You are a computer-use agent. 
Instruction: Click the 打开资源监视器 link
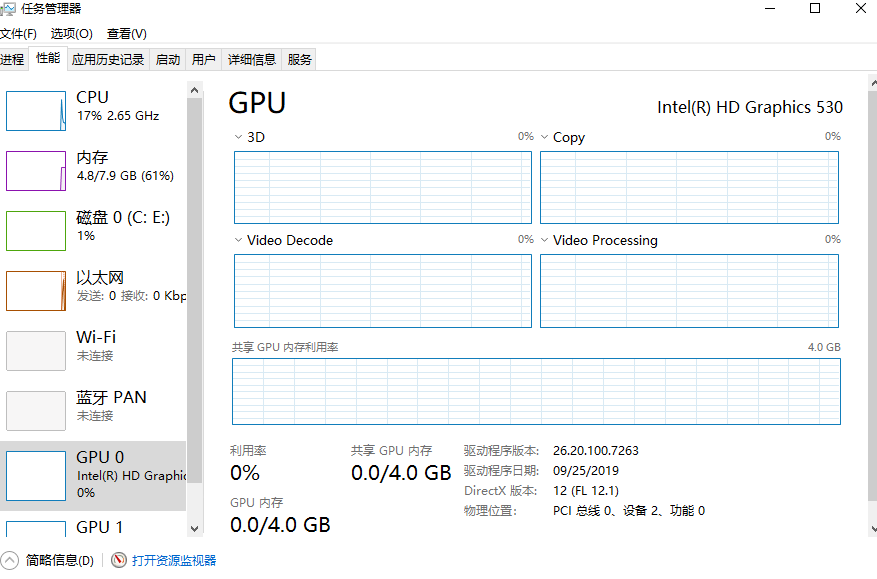174,560
